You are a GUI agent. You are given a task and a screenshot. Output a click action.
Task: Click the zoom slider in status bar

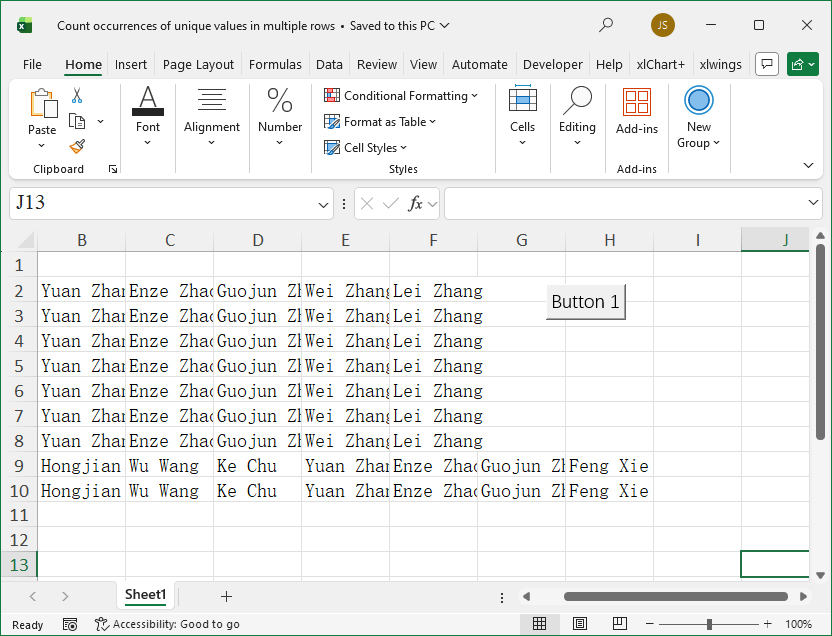click(709, 624)
